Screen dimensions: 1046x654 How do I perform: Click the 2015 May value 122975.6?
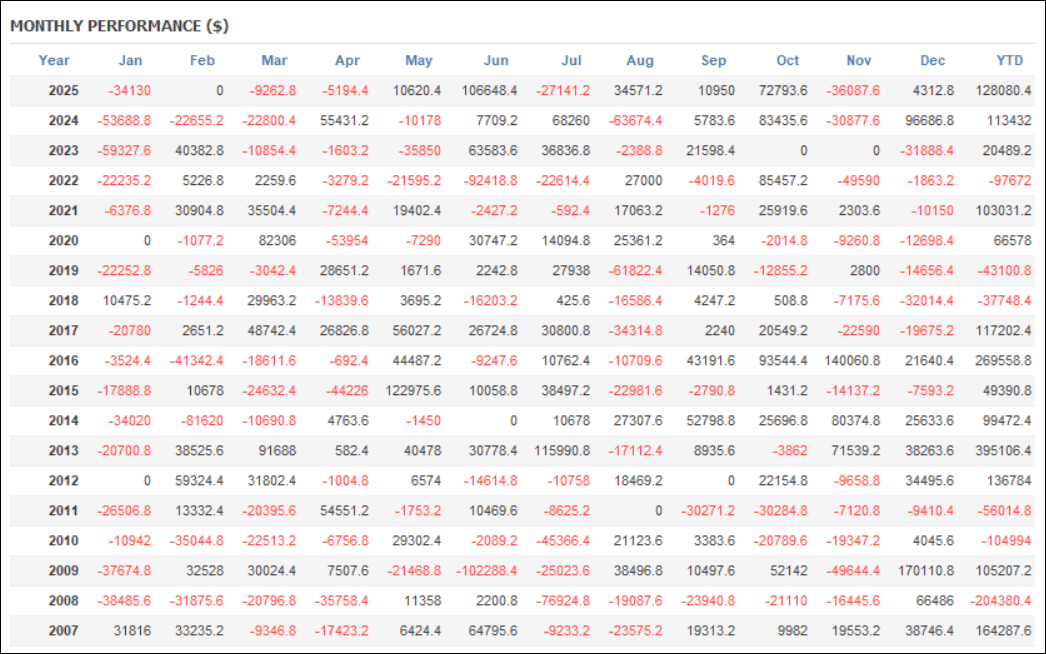(414, 391)
